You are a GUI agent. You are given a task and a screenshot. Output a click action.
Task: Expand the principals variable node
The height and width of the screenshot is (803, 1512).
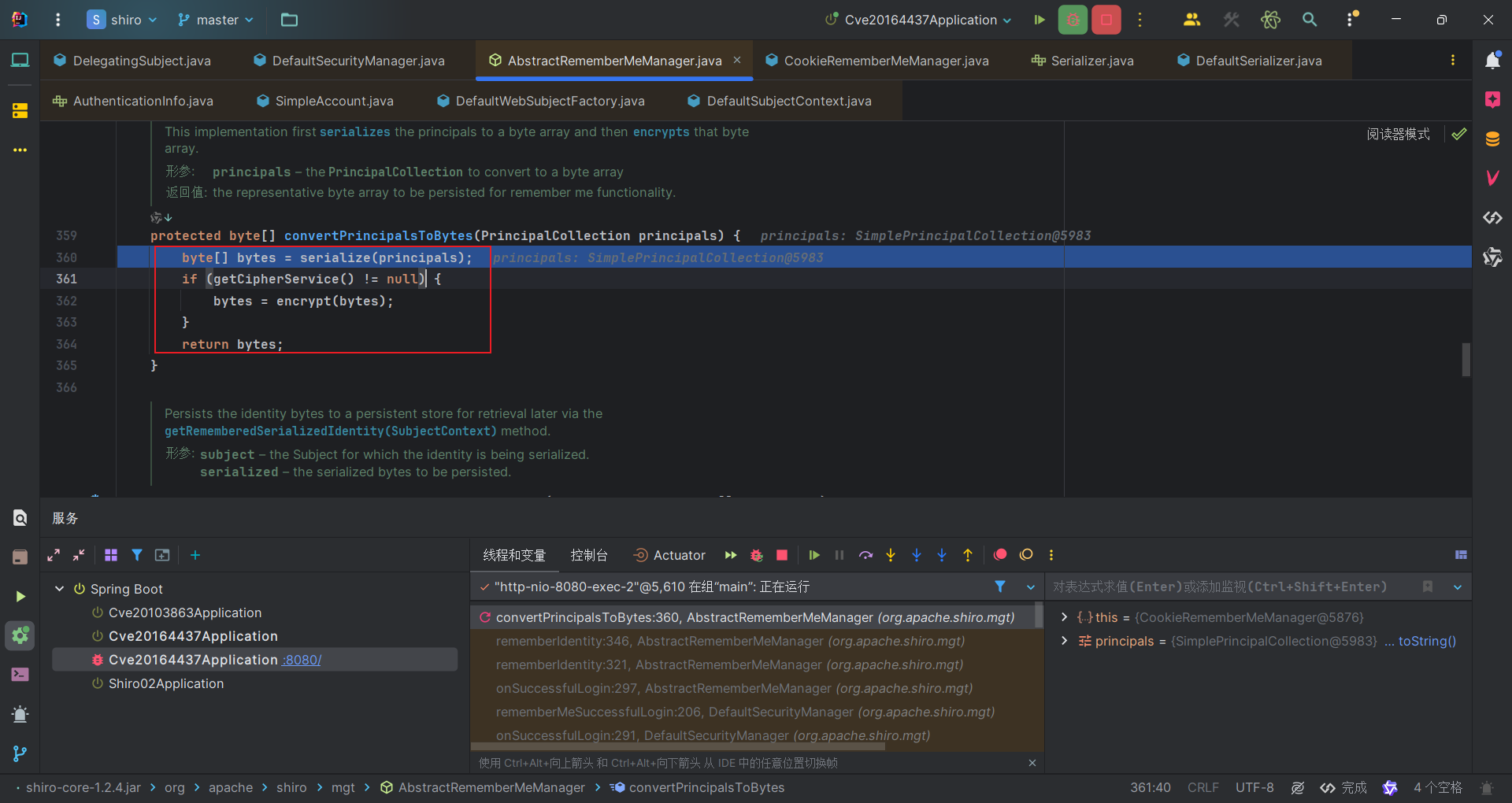pyautogui.click(x=1064, y=641)
